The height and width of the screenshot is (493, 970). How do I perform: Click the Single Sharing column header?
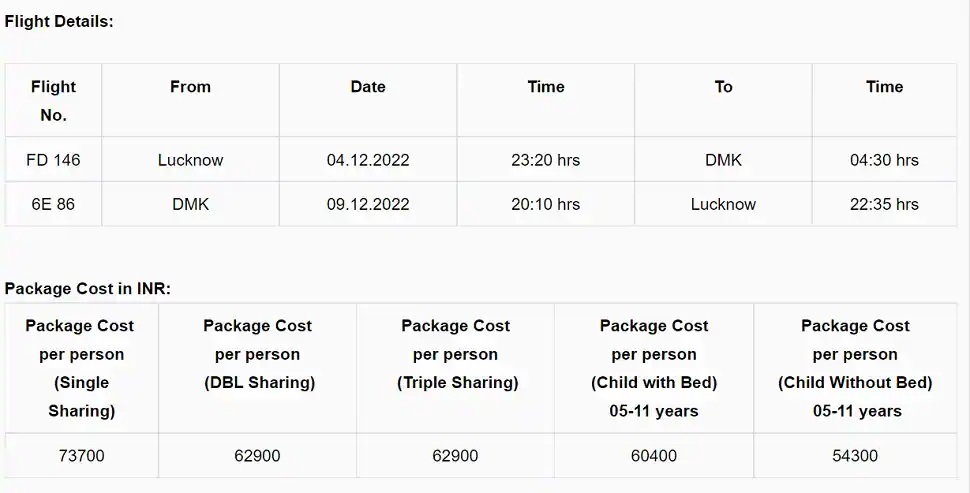click(81, 368)
